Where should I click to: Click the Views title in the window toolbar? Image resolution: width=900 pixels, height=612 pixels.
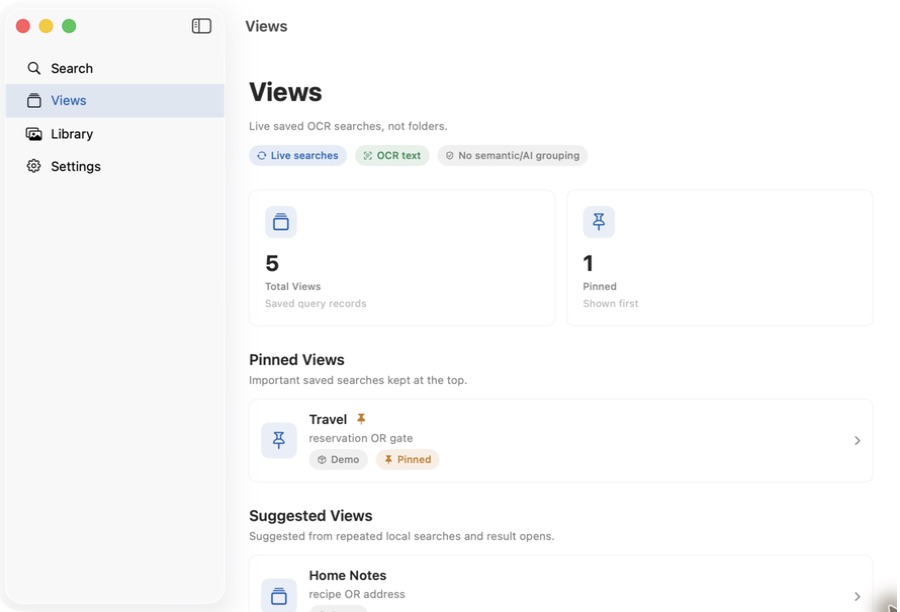[266, 26]
